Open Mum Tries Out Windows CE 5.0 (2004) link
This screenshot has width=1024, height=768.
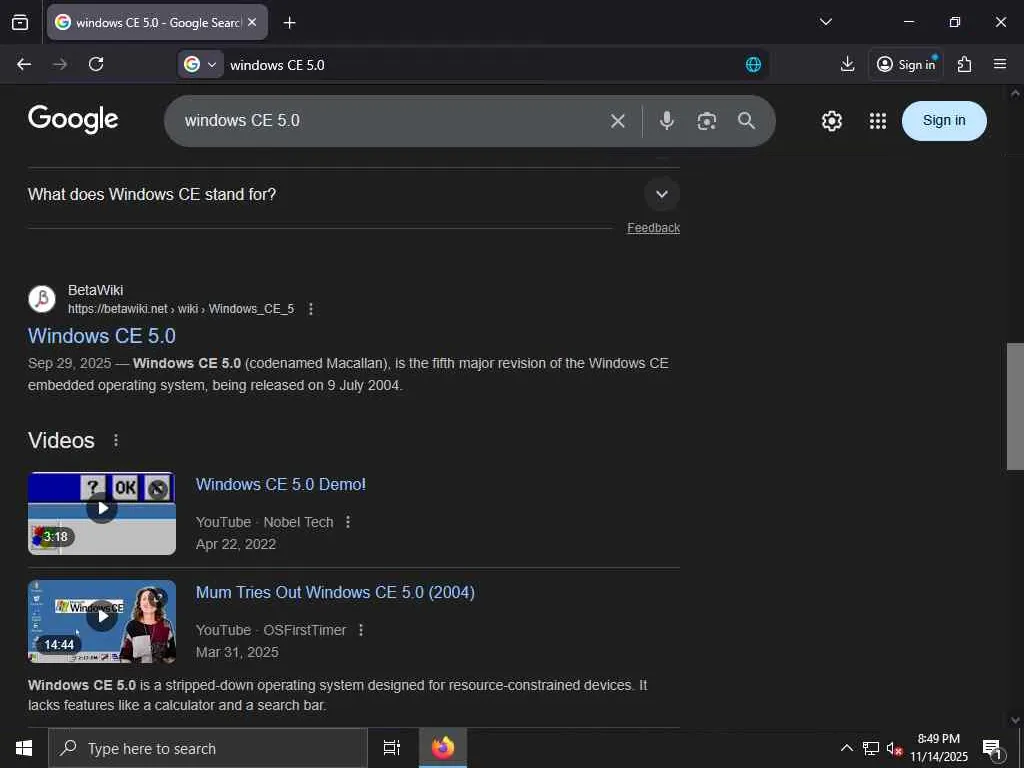(335, 592)
